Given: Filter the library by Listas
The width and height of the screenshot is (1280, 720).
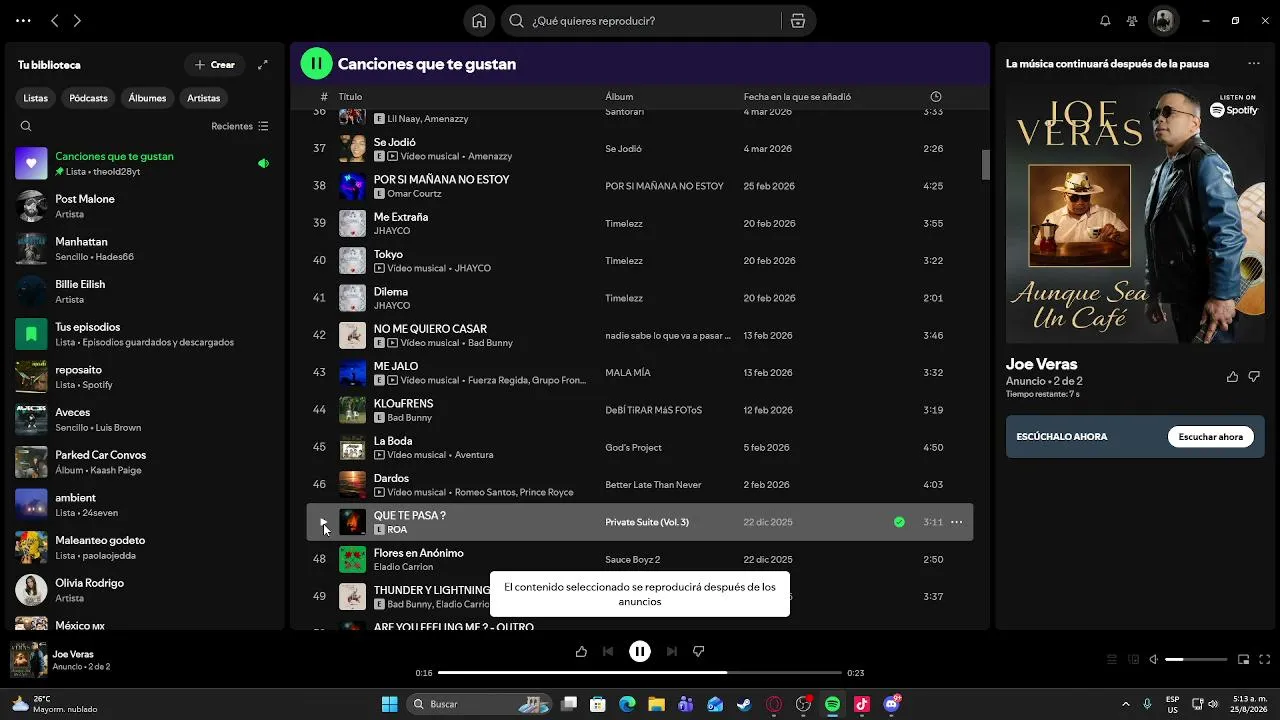Looking at the screenshot, I should pos(36,98).
